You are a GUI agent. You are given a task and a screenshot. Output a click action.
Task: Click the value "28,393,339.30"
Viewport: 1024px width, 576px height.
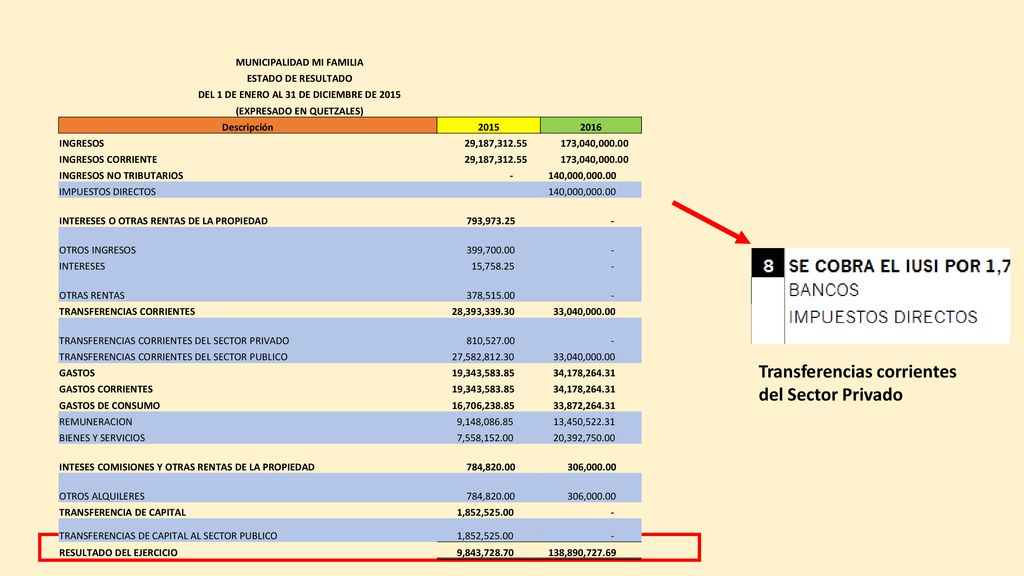483,312
